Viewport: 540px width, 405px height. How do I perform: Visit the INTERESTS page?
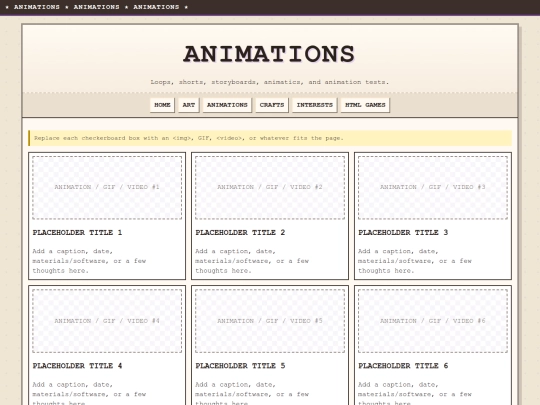(315, 105)
